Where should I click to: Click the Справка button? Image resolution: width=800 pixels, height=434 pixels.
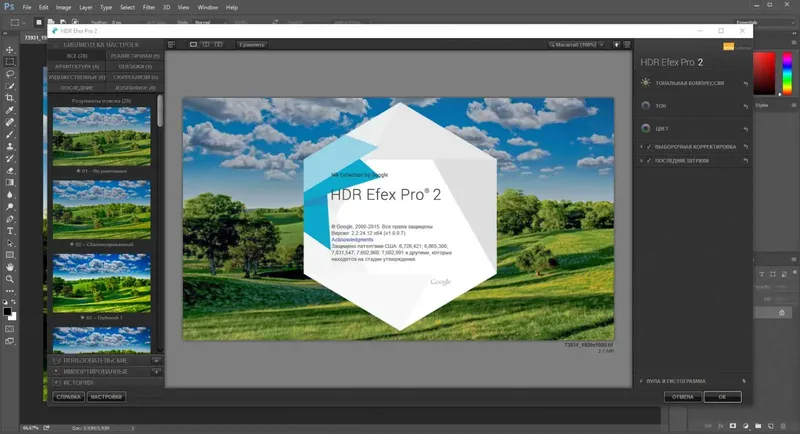(x=68, y=397)
